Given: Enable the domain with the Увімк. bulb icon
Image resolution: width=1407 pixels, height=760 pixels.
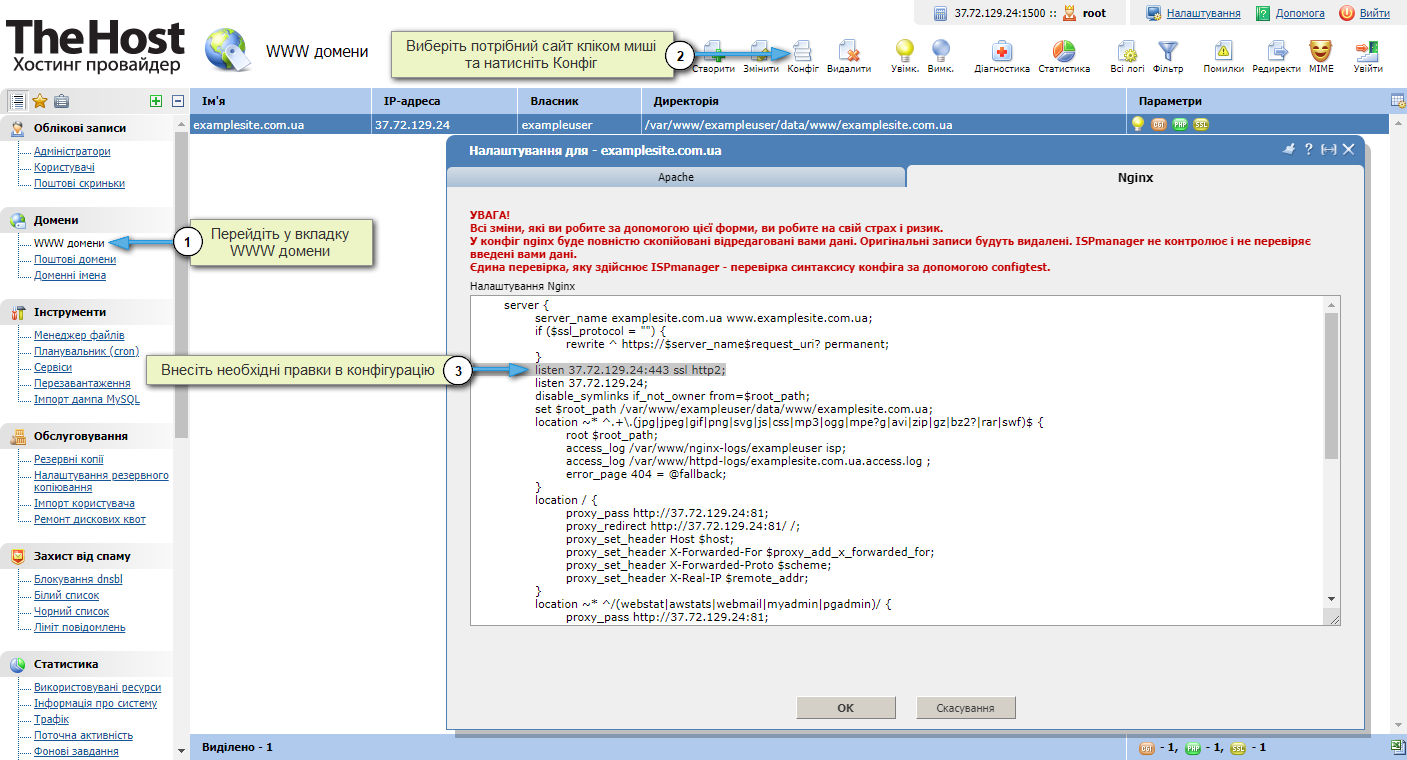Looking at the screenshot, I should click(x=905, y=49).
